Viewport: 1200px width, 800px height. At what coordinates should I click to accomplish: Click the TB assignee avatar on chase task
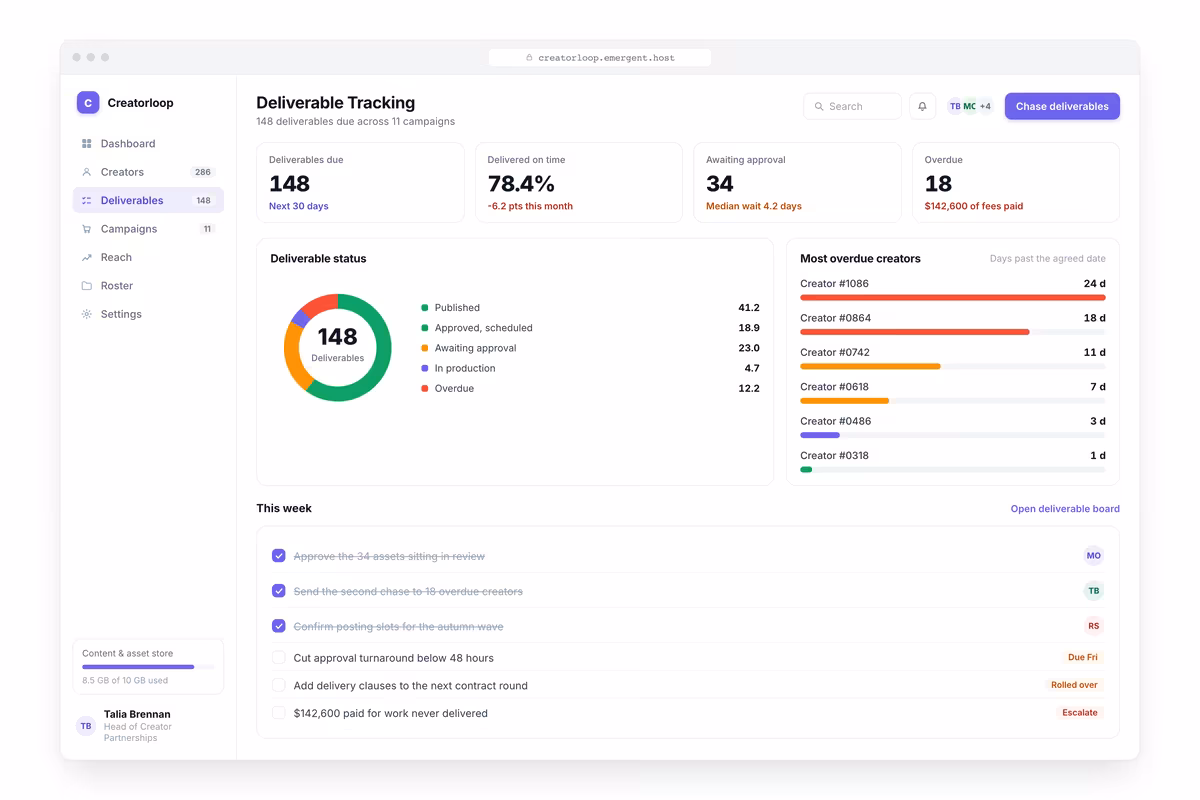click(1094, 591)
